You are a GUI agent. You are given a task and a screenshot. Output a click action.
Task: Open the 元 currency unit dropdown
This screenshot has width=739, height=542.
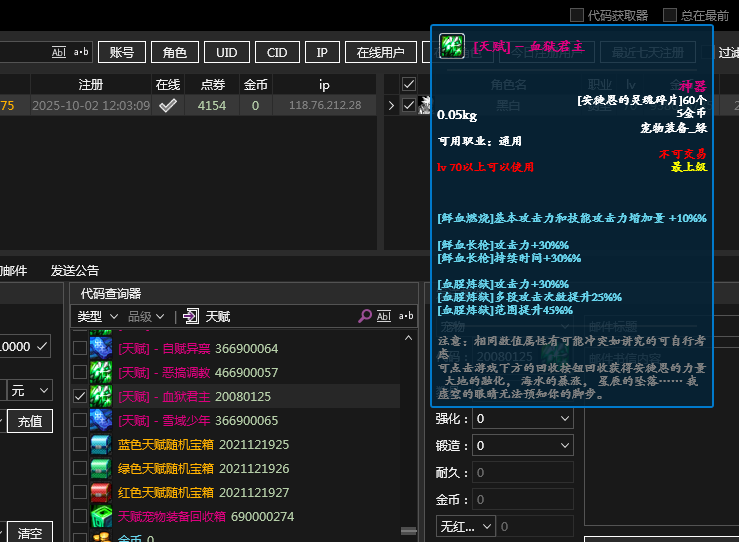point(30,390)
